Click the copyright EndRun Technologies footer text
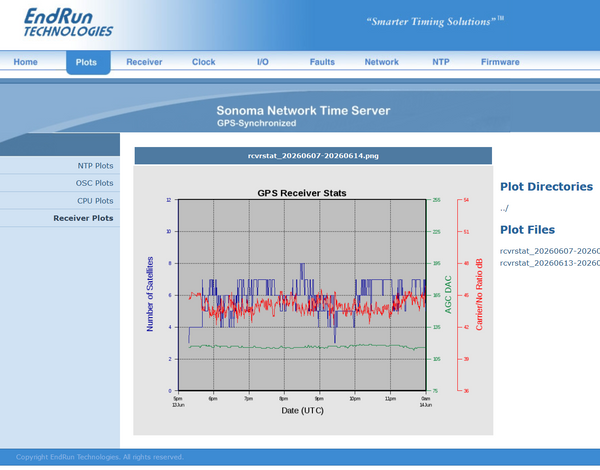 click(99, 457)
